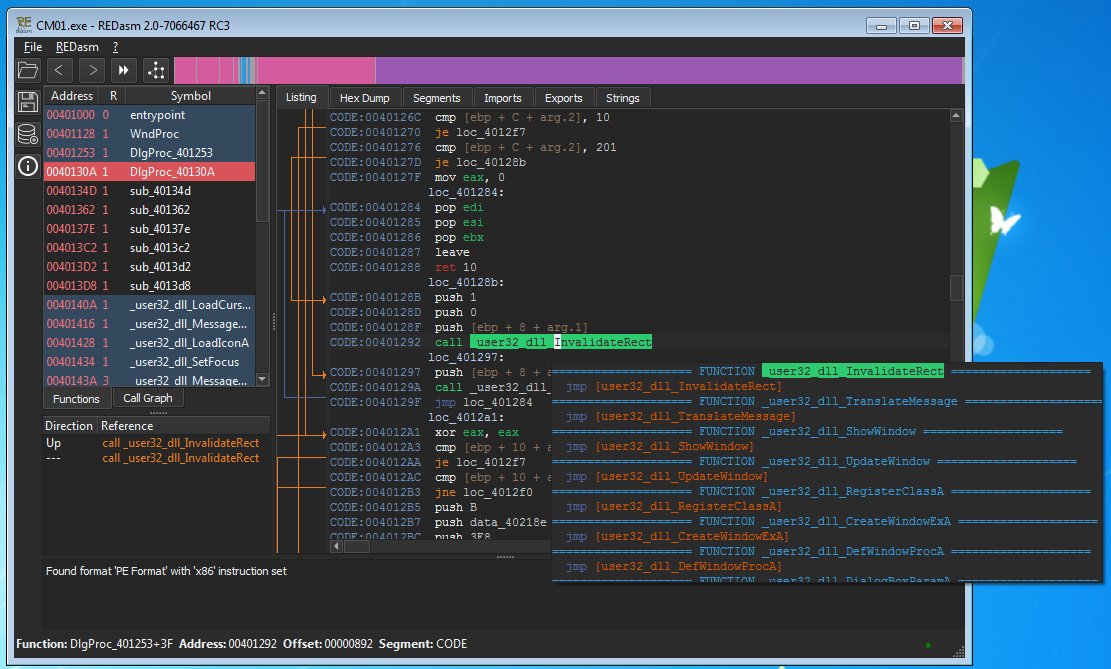Click loc_4012f7 in the je at 00401270
1111x669 pixels.
[x=490, y=133]
